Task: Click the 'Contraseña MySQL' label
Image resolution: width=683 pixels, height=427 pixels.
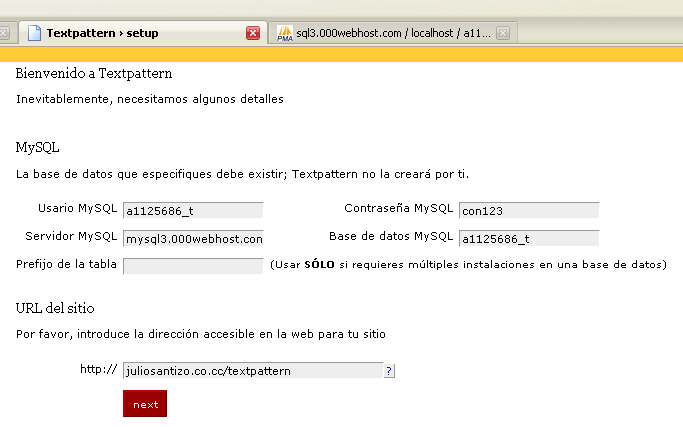Action: coord(399,208)
